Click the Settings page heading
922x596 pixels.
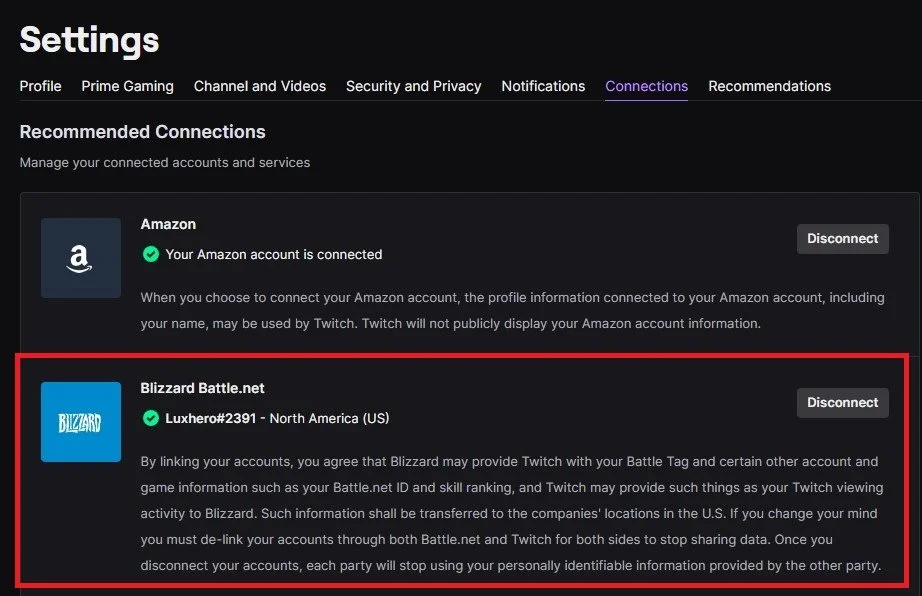[x=89, y=40]
